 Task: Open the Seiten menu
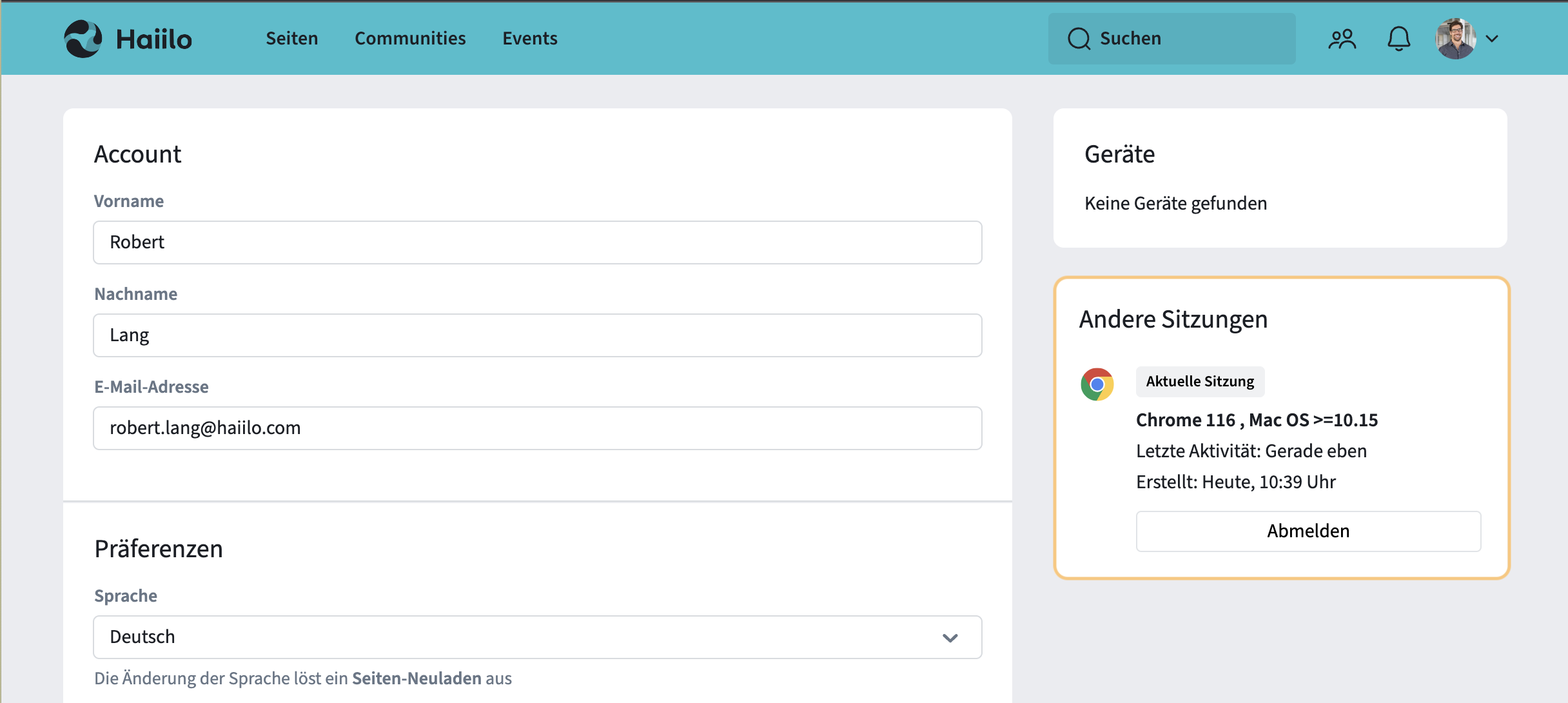292,39
